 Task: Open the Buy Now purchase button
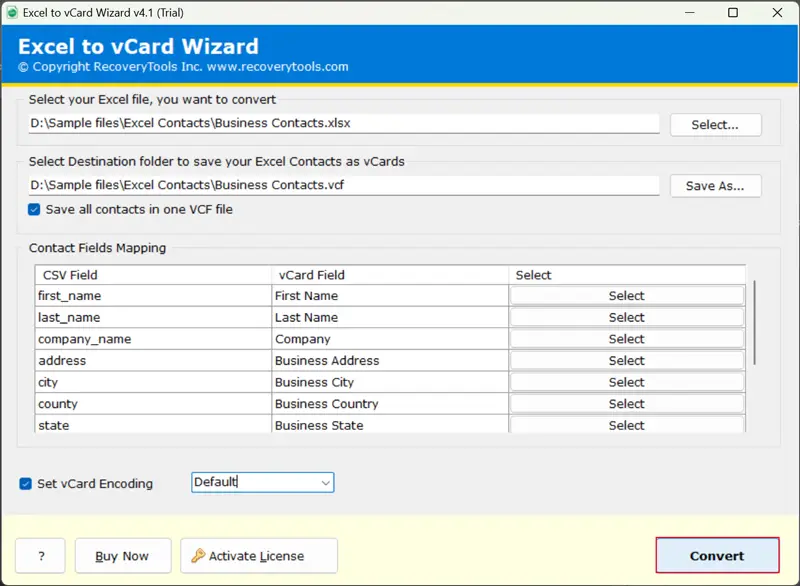(x=121, y=556)
